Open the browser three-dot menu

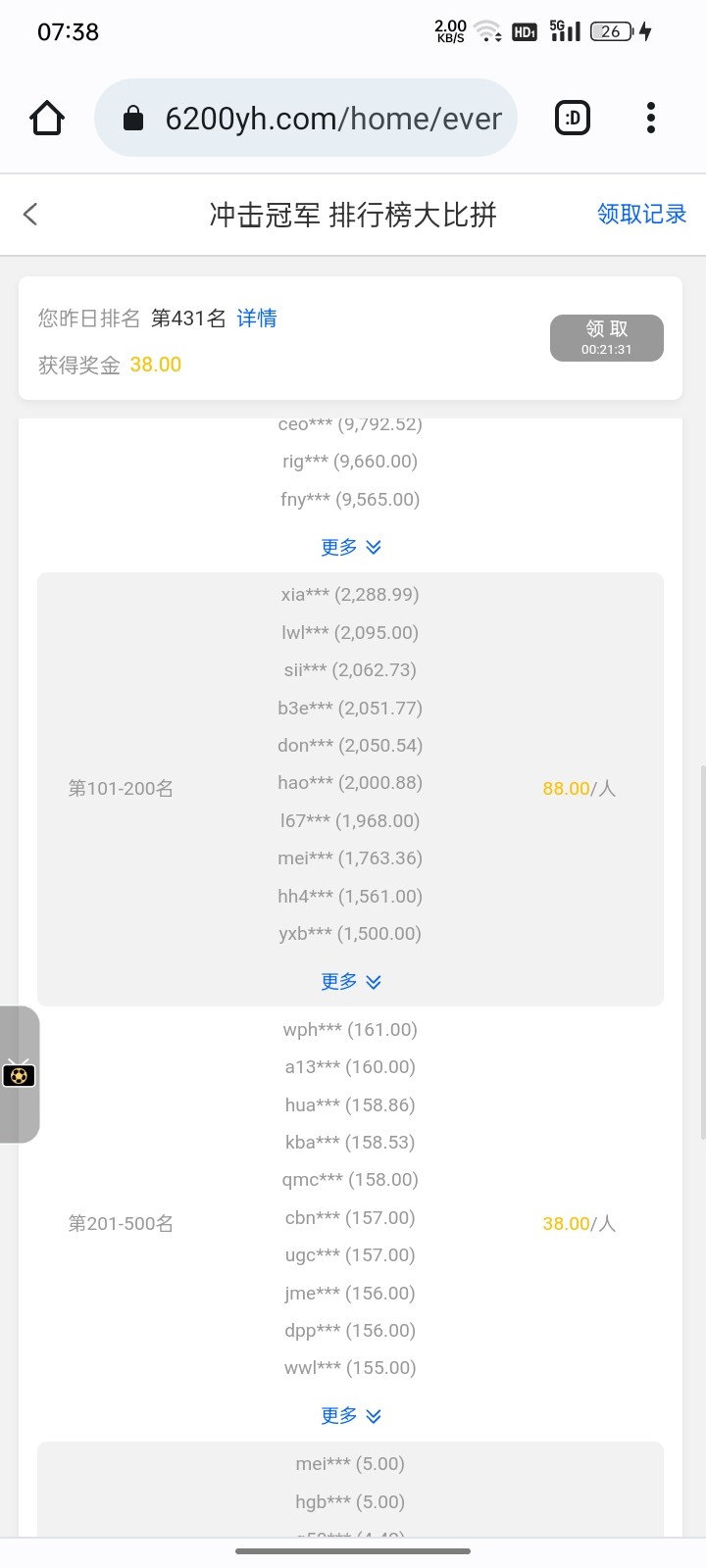(x=650, y=119)
